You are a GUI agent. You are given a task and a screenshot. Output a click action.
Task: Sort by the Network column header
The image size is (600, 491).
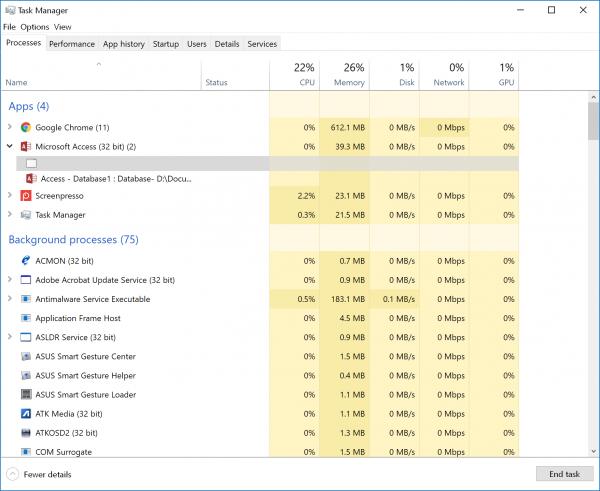tap(444, 75)
